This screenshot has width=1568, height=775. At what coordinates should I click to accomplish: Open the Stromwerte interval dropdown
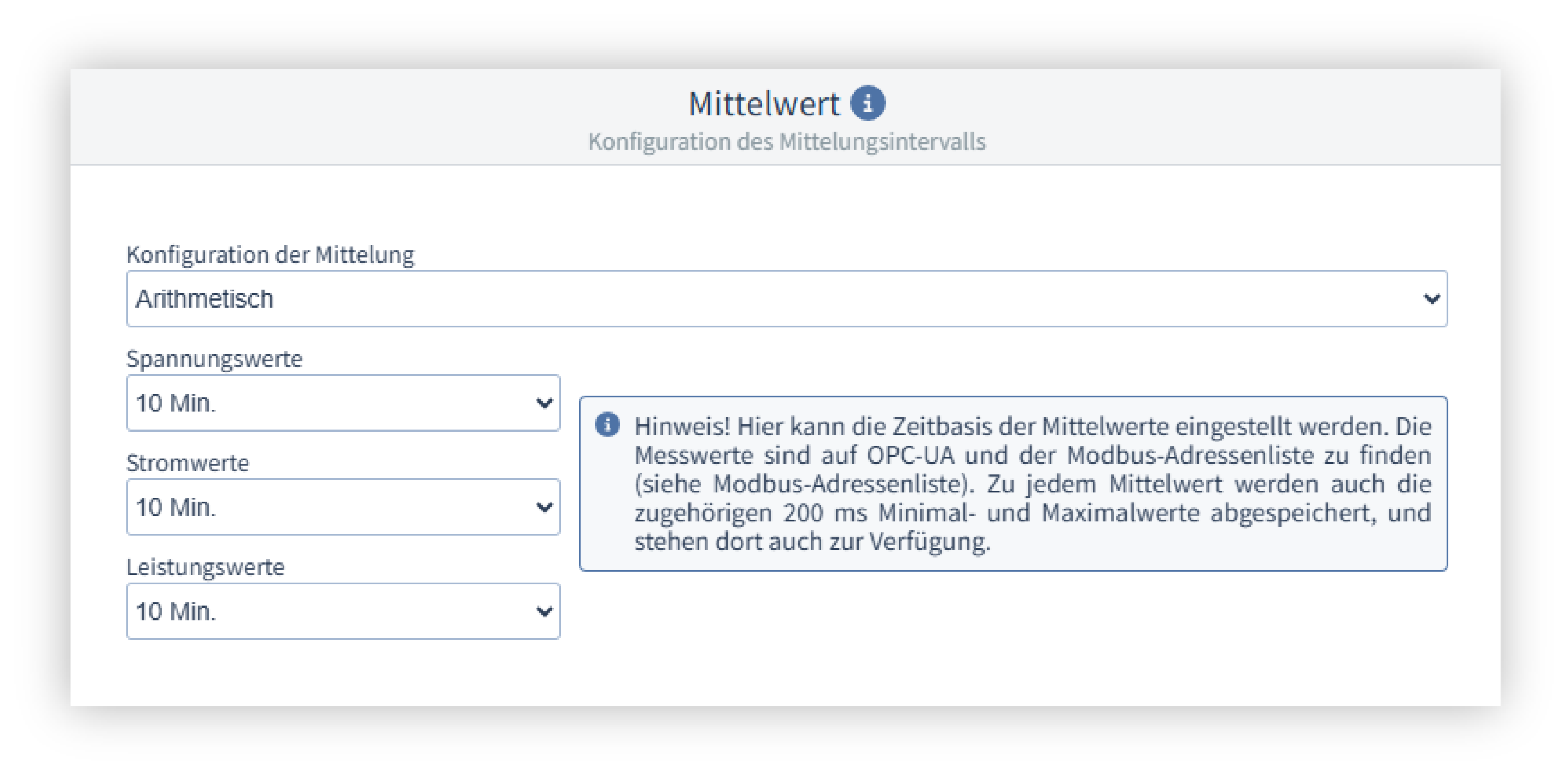[343, 507]
